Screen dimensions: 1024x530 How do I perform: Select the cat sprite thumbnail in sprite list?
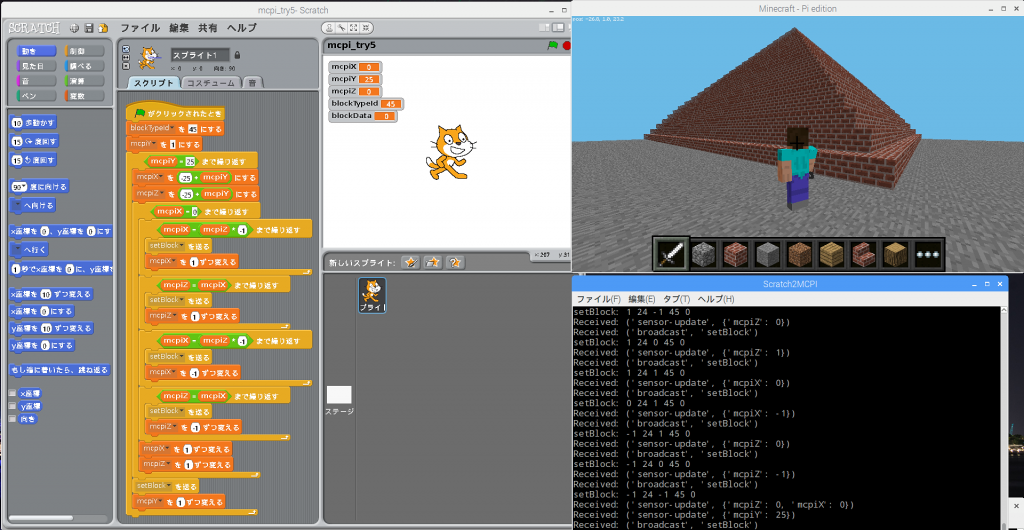[x=372, y=295]
